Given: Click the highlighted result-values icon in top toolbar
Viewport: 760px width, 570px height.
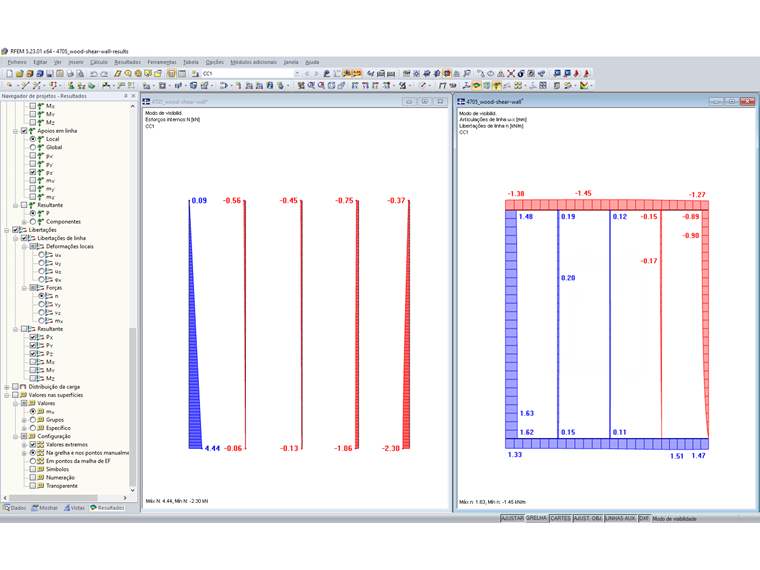Looking at the screenshot, I should 357,73.
